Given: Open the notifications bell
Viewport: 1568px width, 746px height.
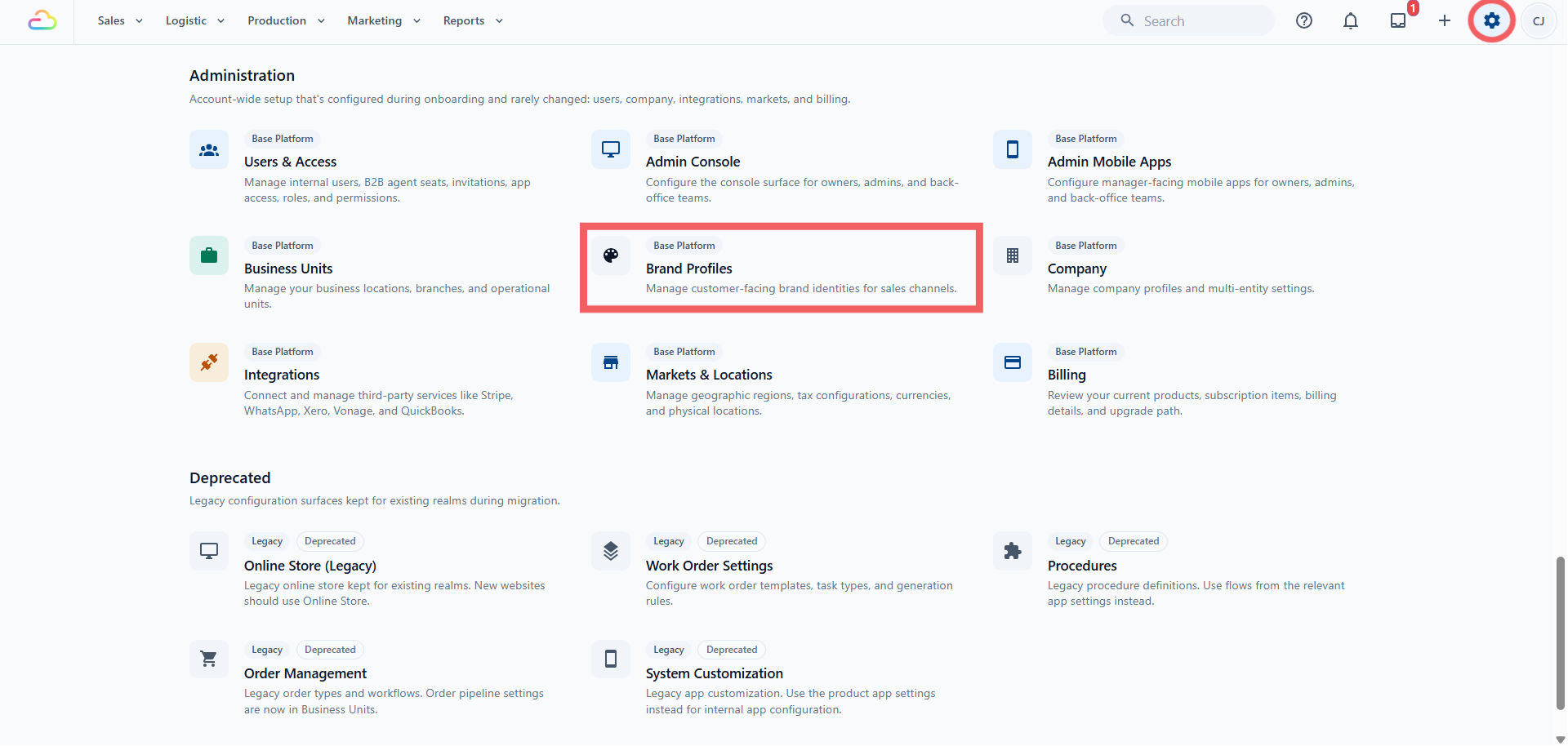Looking at the screenshot, I should point(1351,20).
